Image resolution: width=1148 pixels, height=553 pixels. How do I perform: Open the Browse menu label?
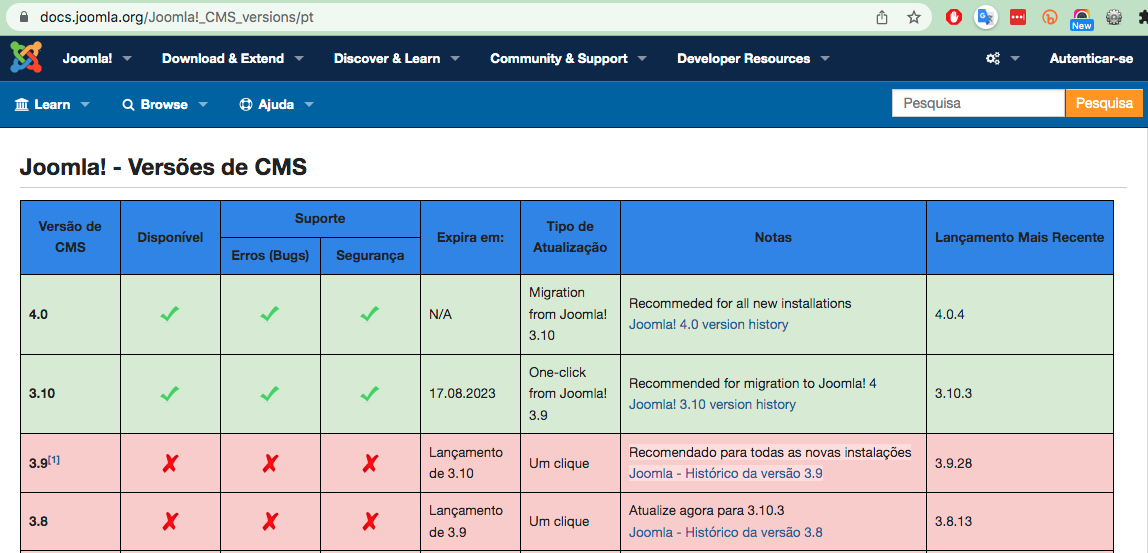point(164,105)
